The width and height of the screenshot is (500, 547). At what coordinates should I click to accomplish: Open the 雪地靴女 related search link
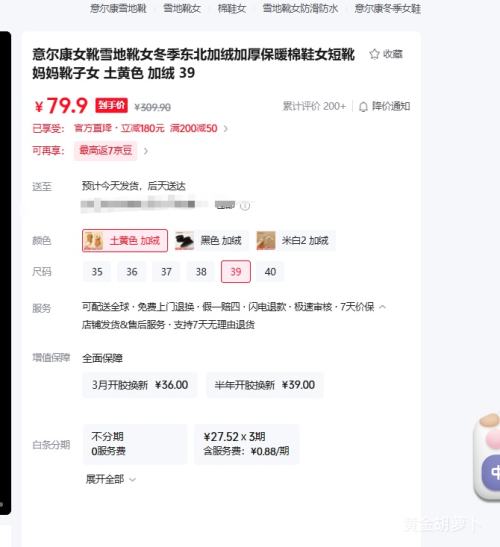point(182,8)
